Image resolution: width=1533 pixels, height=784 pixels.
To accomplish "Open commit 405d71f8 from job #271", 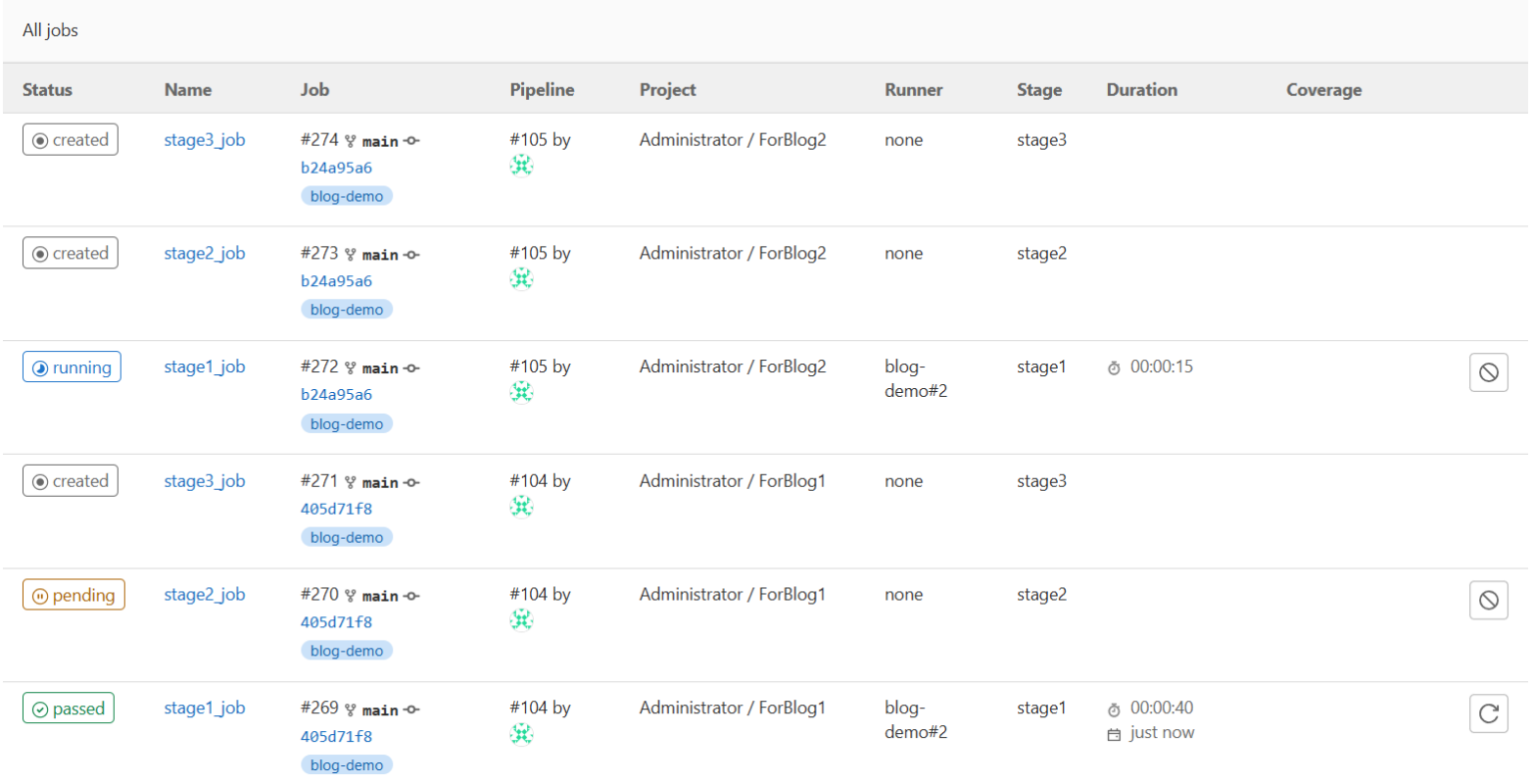I will pyautogui.click(x=337, y=508).
